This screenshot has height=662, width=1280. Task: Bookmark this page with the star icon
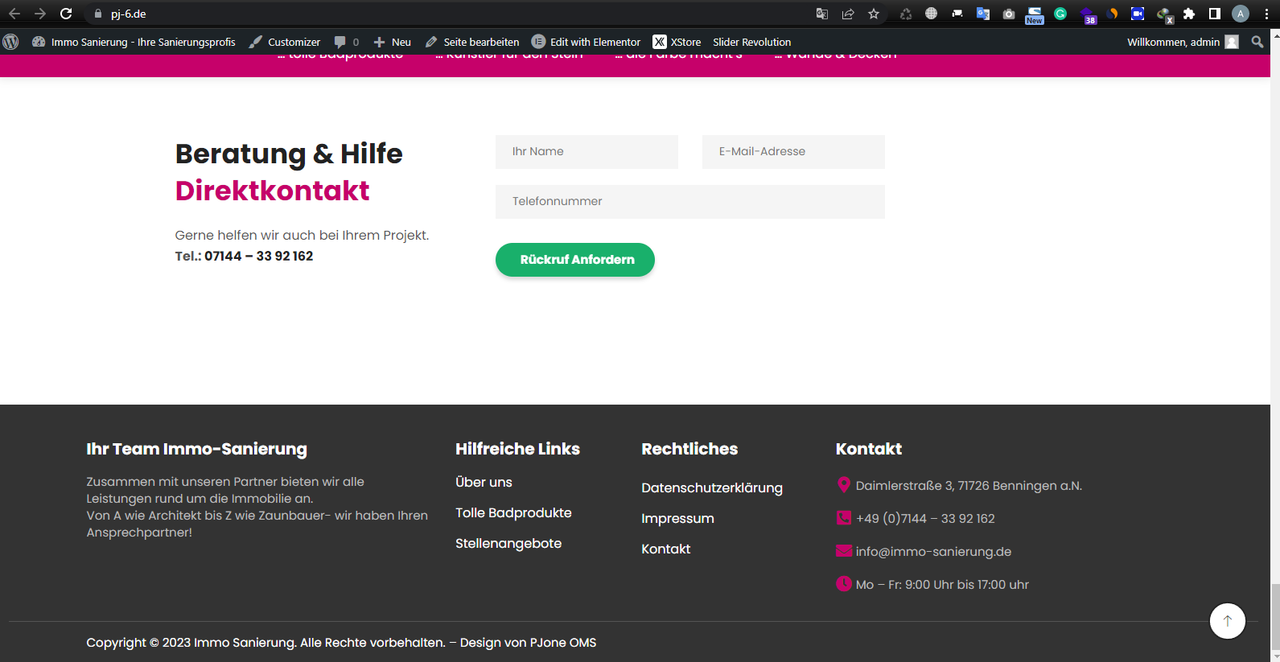point(874,14)
